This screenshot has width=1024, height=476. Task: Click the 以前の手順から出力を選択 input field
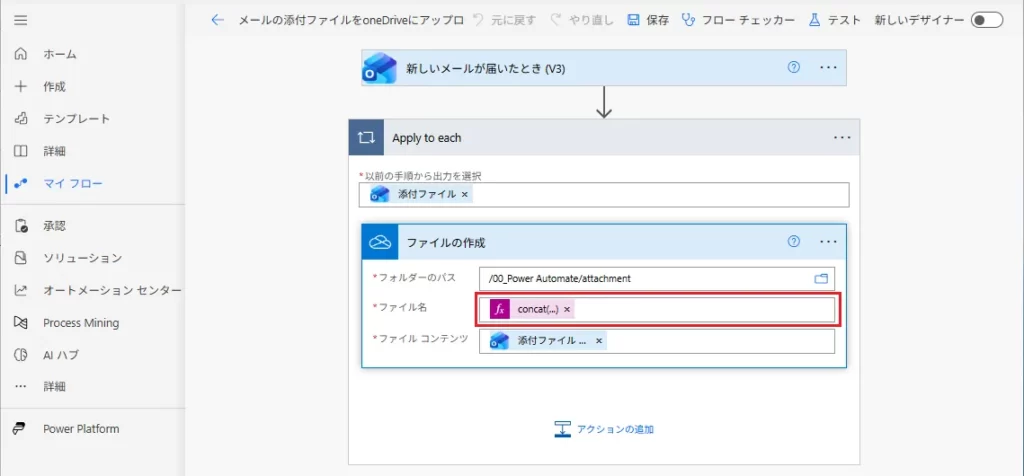click(x=604, y=195)
